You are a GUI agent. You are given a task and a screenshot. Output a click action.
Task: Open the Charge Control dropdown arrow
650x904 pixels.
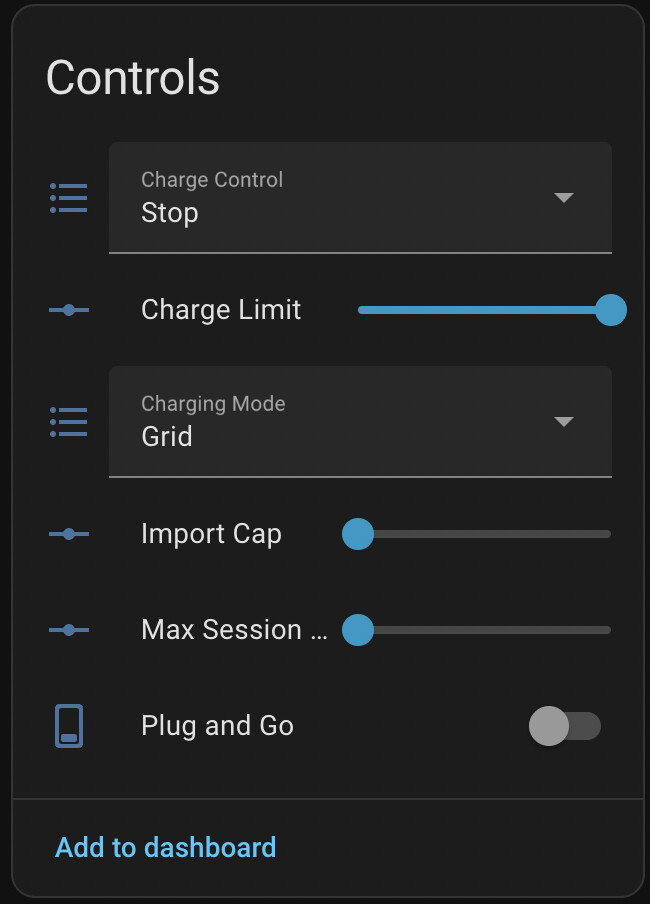coord(564,198)
